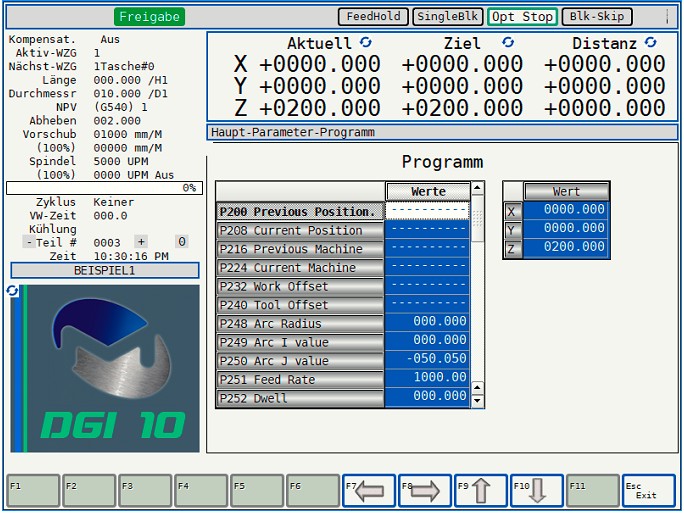The height and width of the screenshot is (513, 684).
Task: Click the NPV (G540) 1 value
Action: (x=120, y=107)
